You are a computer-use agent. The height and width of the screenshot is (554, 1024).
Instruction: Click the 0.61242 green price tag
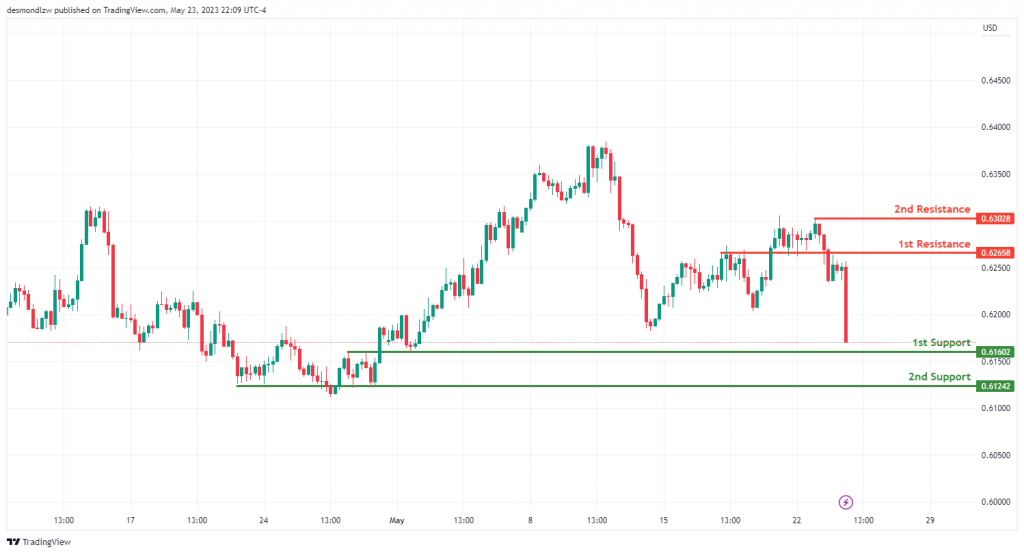coord(995,386)
